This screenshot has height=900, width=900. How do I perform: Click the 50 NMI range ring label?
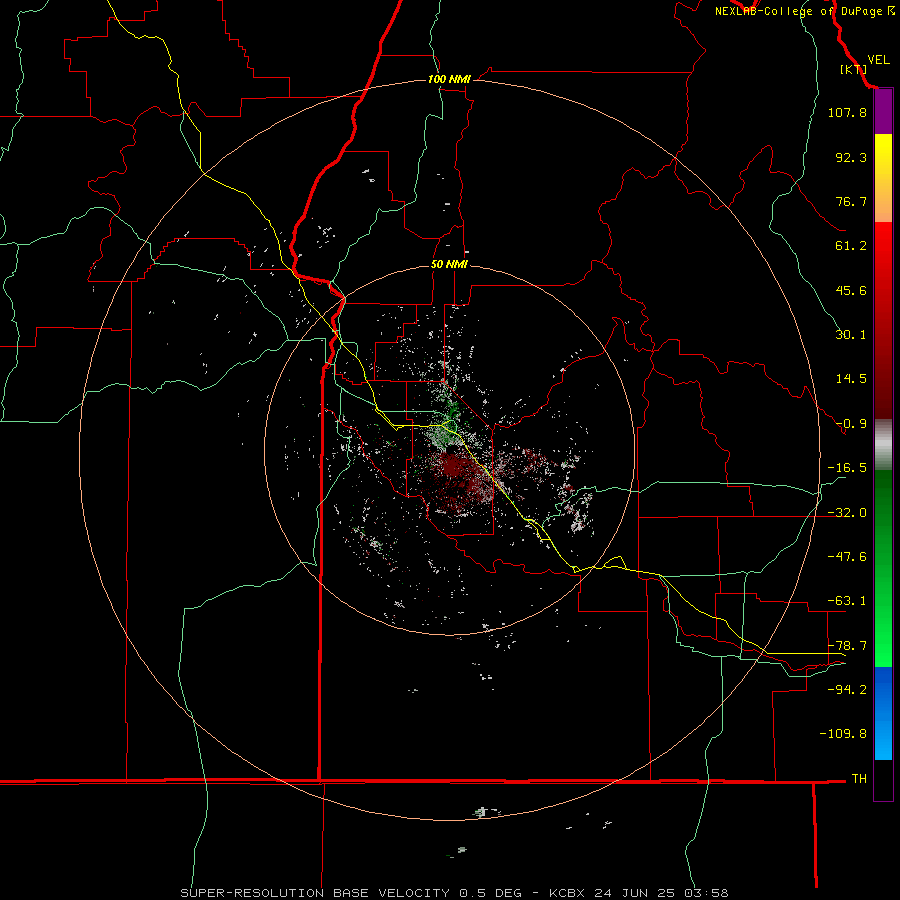coord(449,265)
